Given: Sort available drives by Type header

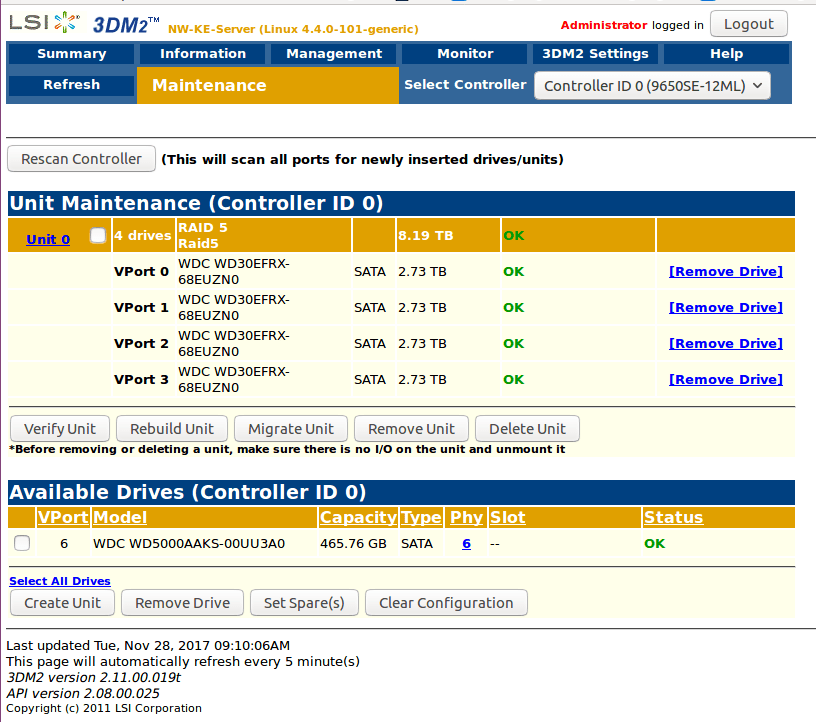Looking at the screenshot, I should tap(421, 517).
